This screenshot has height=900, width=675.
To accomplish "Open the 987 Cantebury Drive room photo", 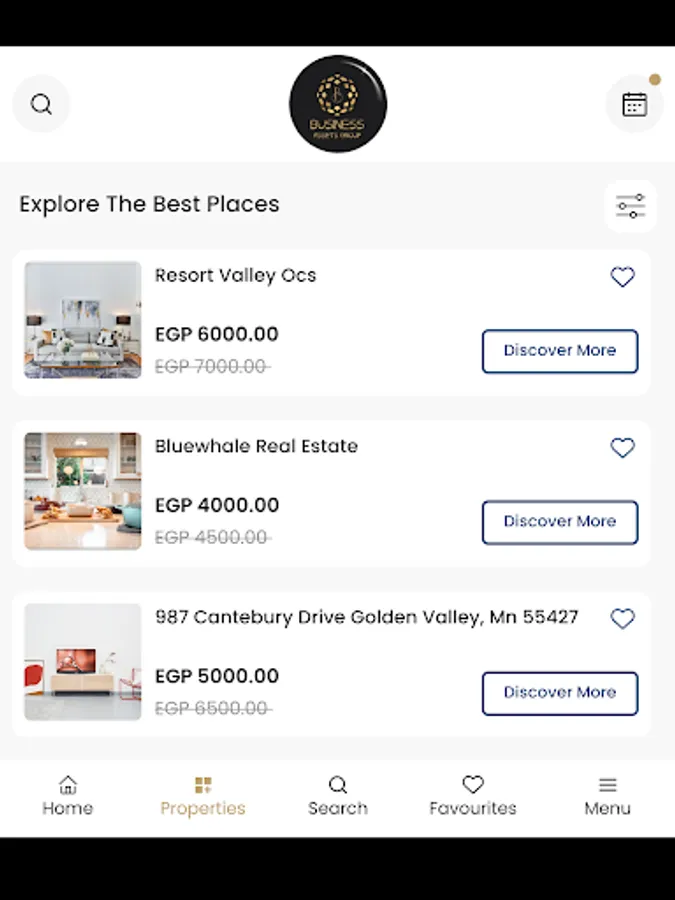I will click(x=83, y=662).
